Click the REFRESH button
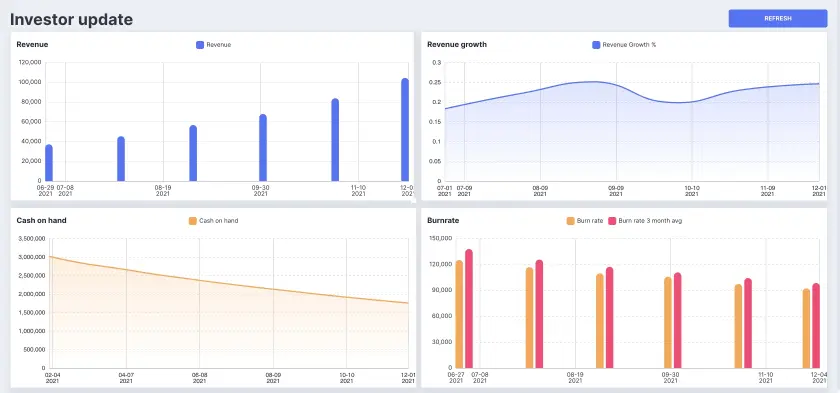Viewport: 840px width, 393px height. tap(778, 18)
